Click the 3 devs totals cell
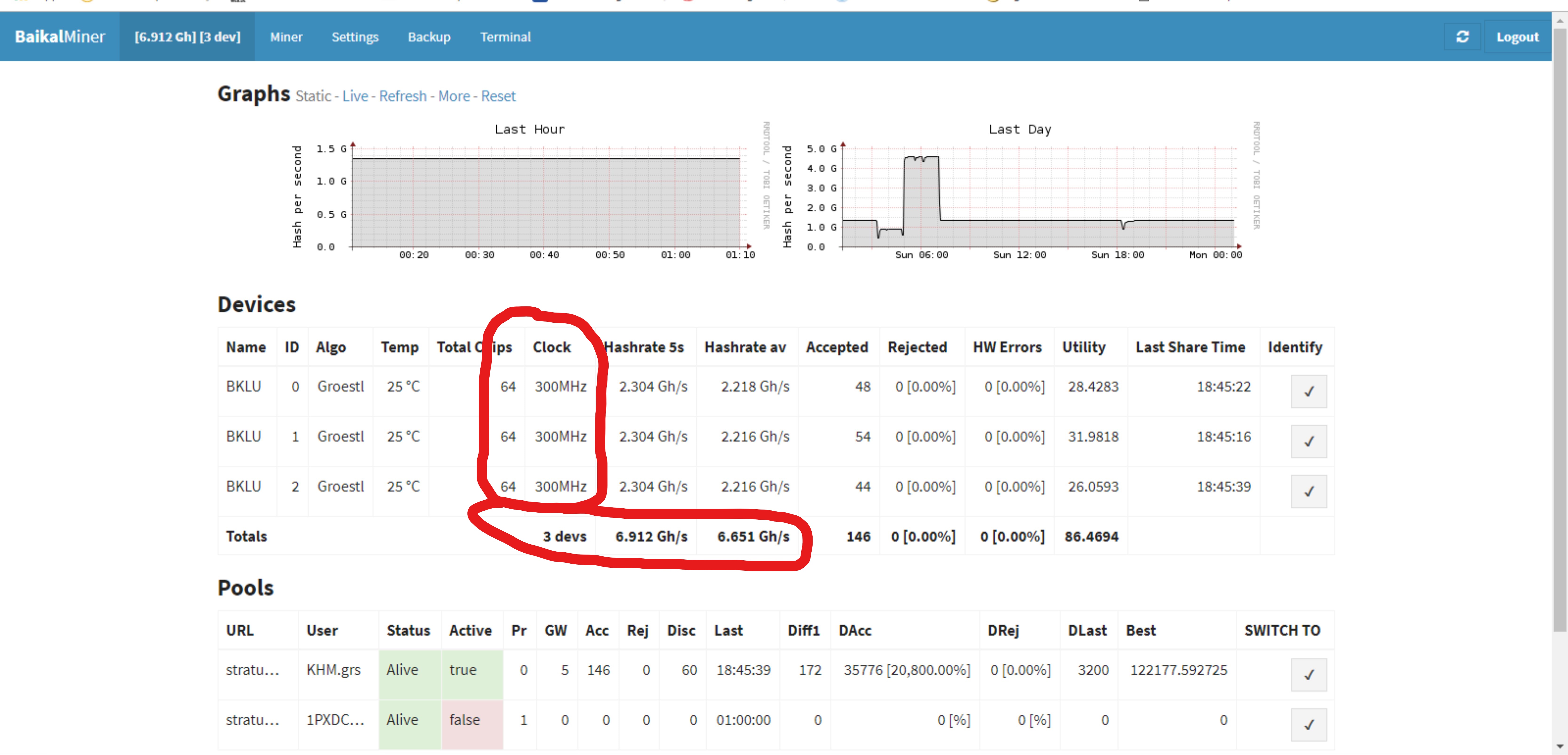Screen dimensions: 1568x755 565,536
